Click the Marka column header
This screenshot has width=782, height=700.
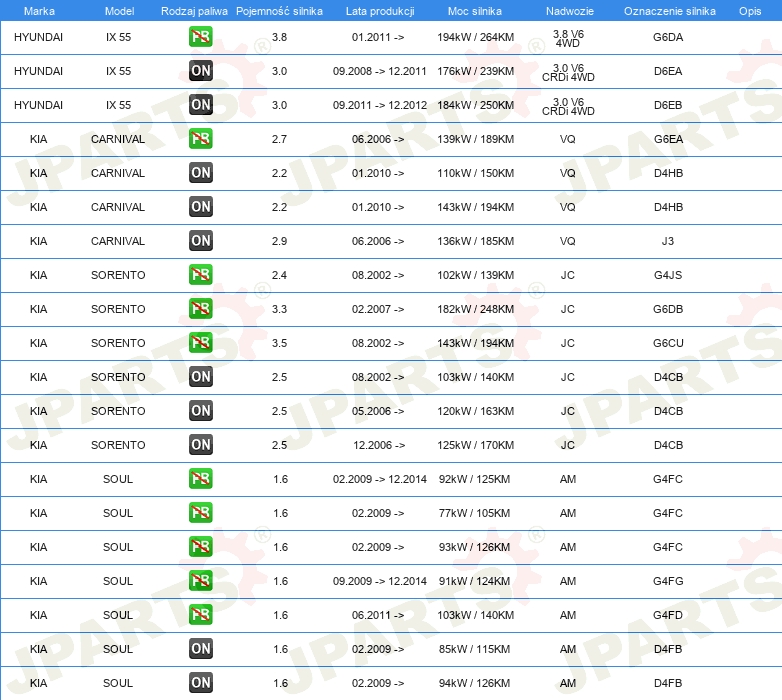click(x=39, y=11)
